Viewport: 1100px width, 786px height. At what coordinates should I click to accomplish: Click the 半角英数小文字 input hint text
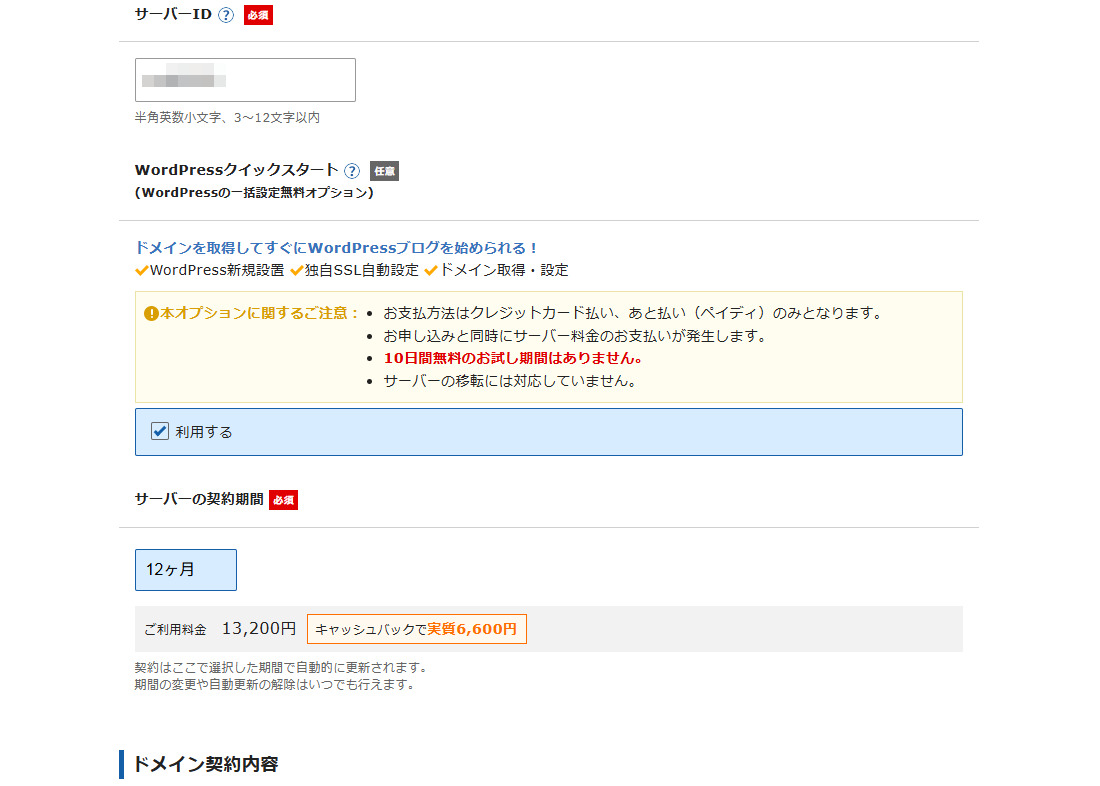pos(227,118)
